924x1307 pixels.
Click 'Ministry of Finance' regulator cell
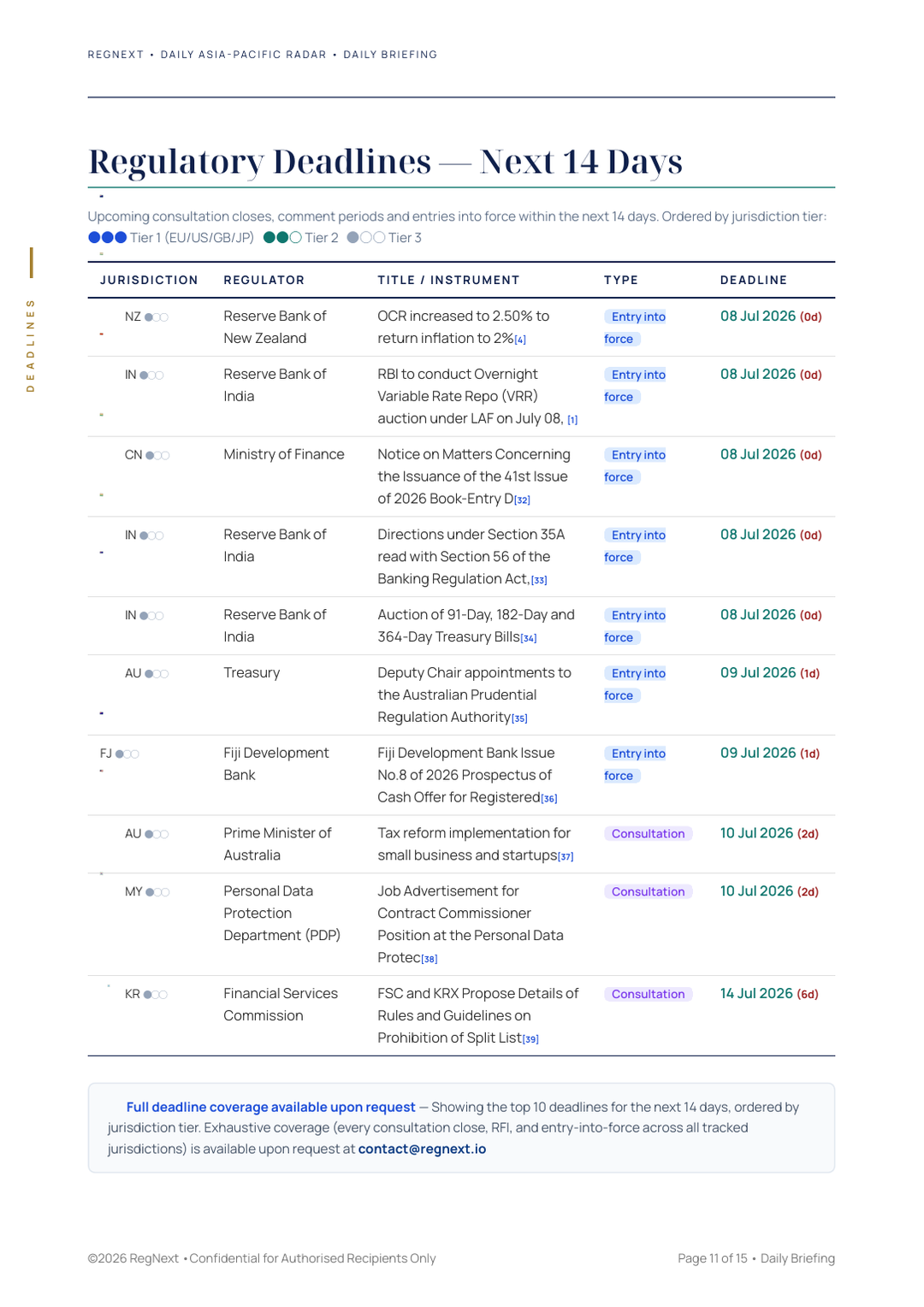click(x=284, y=455)
